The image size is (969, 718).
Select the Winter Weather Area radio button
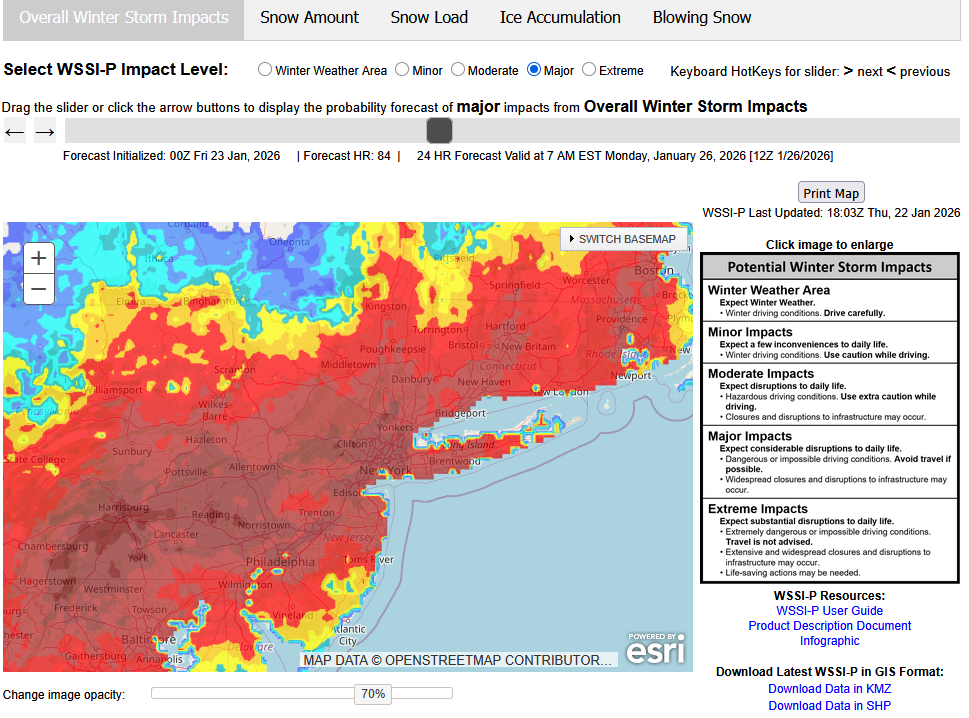tap(265, 70)
